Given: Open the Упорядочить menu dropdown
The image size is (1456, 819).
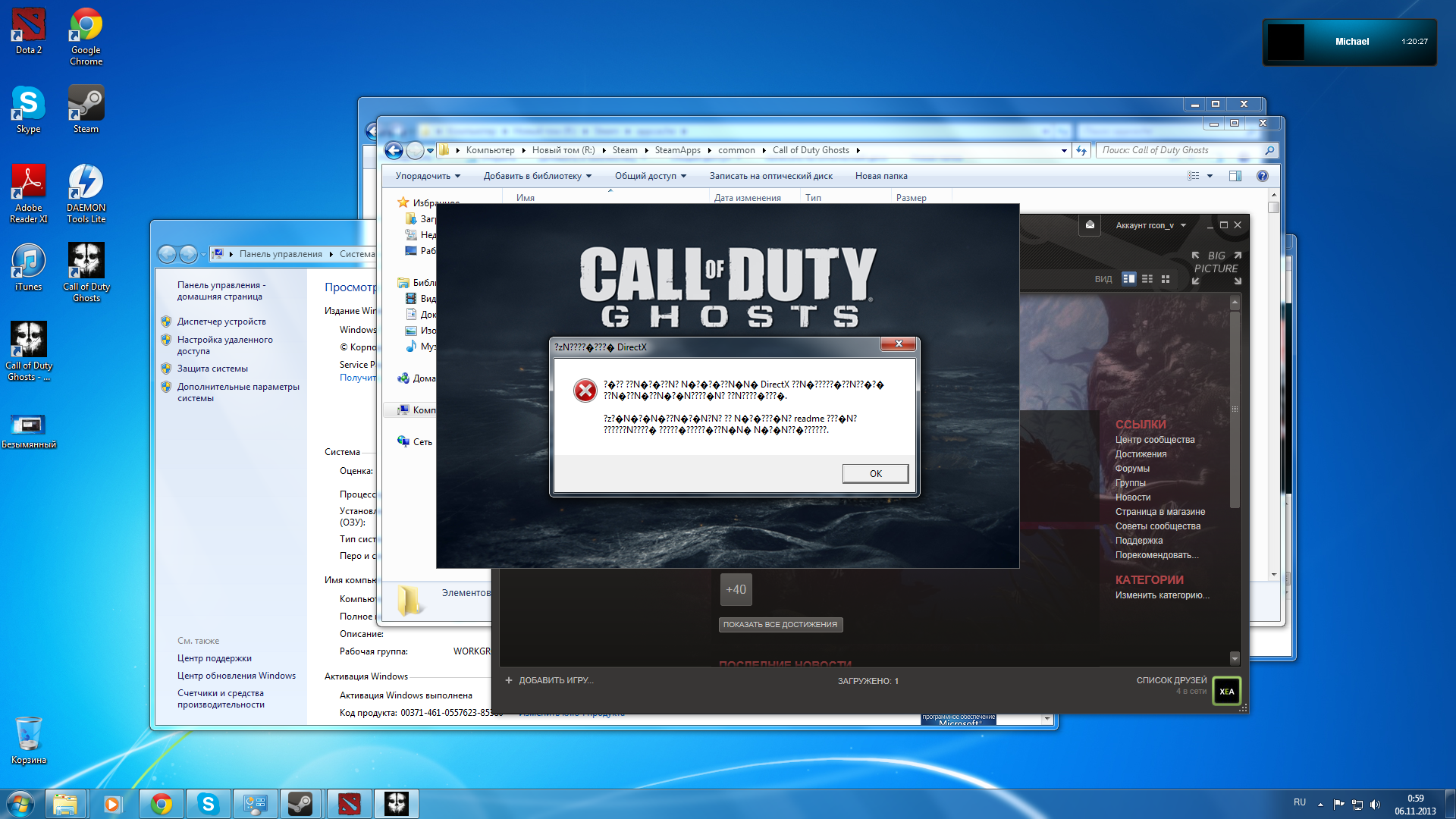Looking at the screenshot, I should click(x=428, y=176).
